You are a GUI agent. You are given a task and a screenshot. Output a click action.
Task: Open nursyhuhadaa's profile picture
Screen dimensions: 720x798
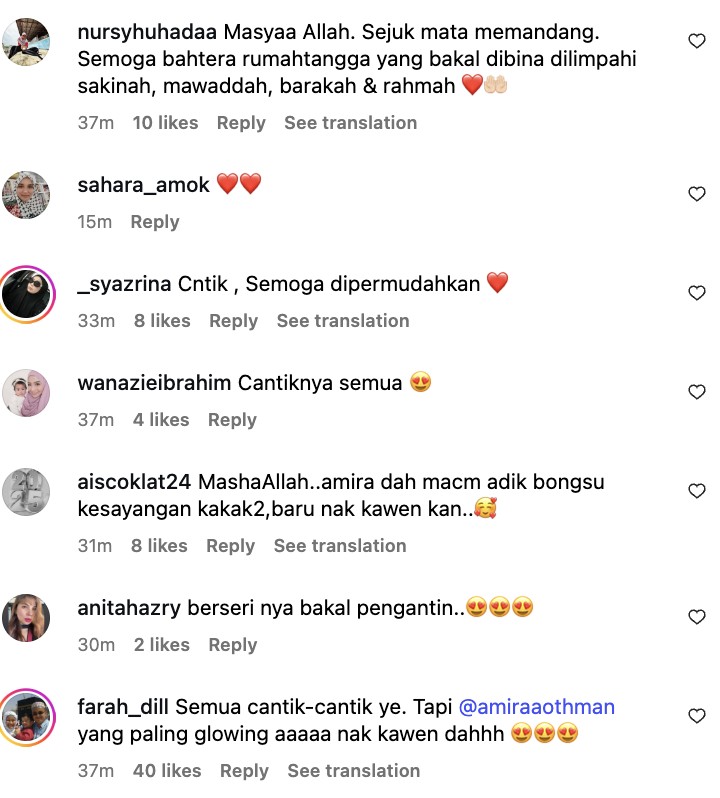[x=26, y=42]
